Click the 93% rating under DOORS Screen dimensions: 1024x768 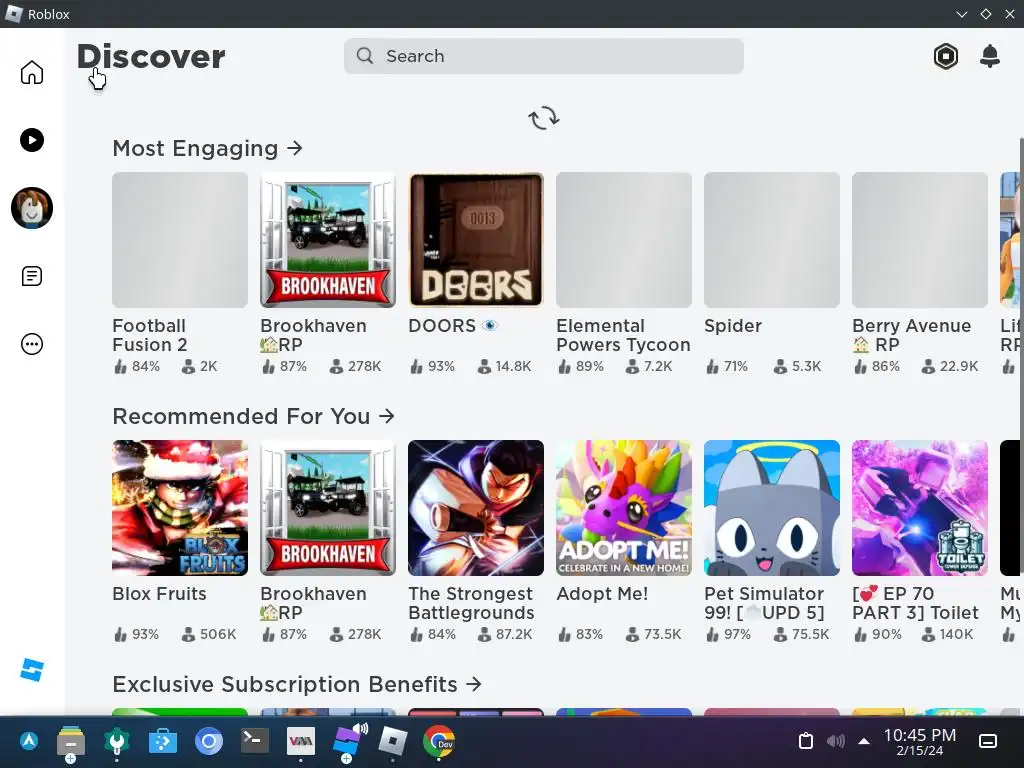(x=432, y=366)
